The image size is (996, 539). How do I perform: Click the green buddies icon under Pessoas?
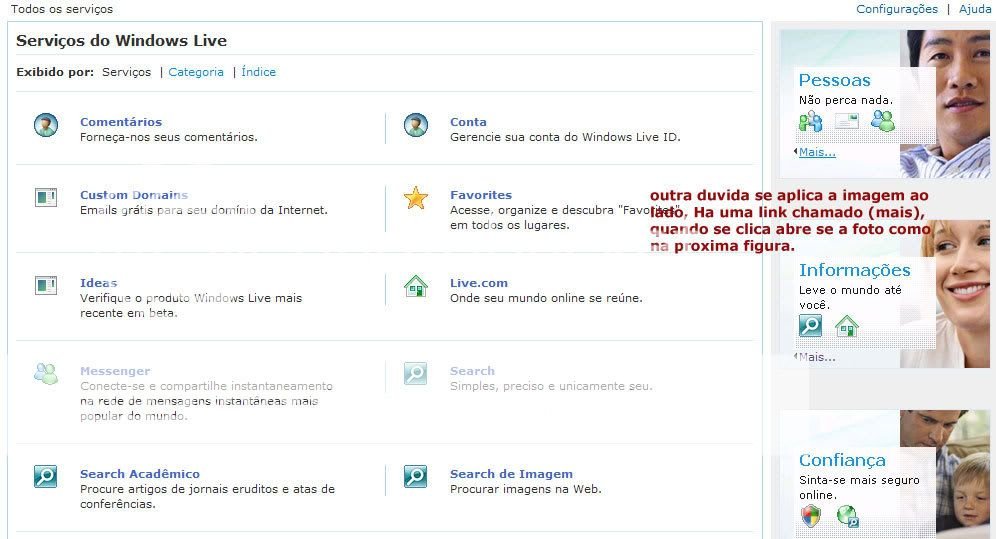click(882, 121)
